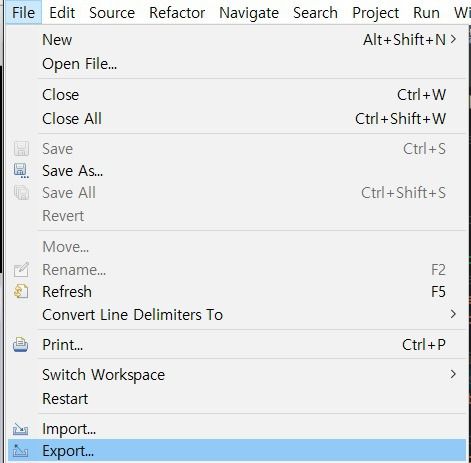Click the Save All stacked disks icon
471x463 pixels.
click(21, 193)
